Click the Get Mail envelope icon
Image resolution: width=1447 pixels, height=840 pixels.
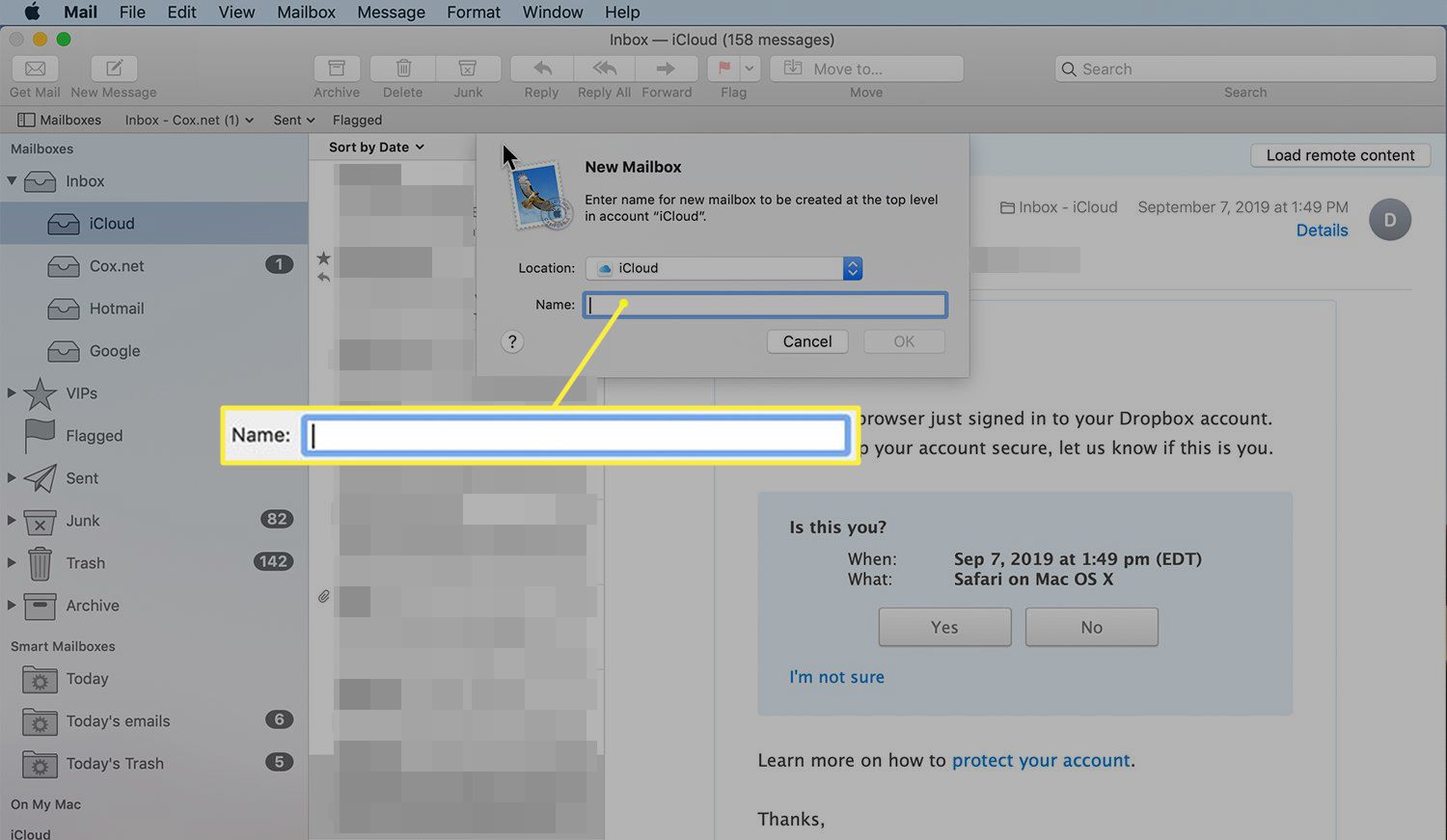pyautogui.click(x=35, y=68)
